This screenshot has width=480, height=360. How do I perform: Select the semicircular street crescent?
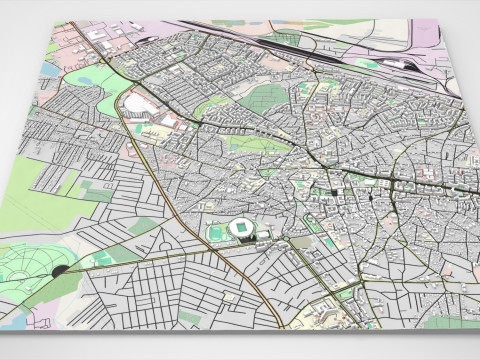(x=166, y=246)
